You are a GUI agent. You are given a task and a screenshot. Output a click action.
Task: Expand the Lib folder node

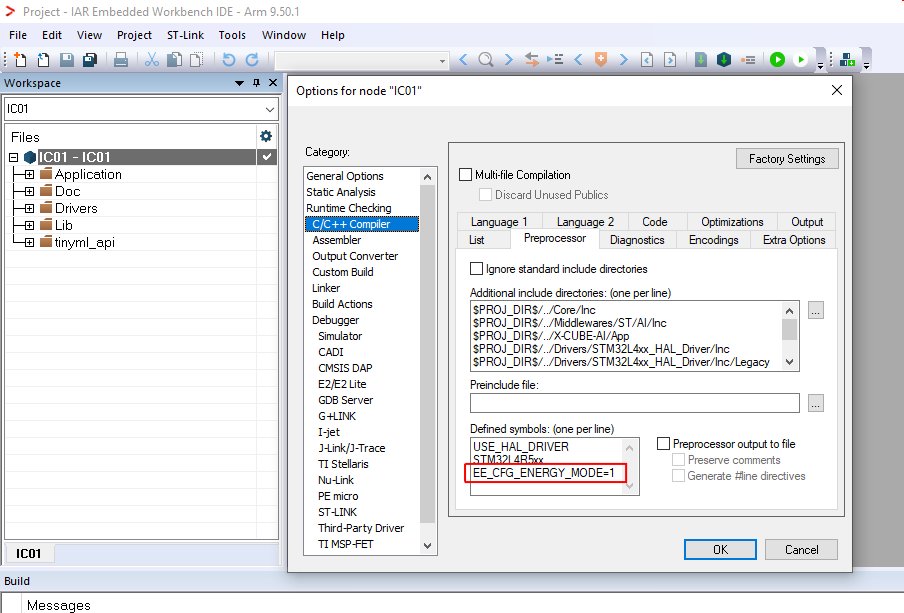pos(29,225)
